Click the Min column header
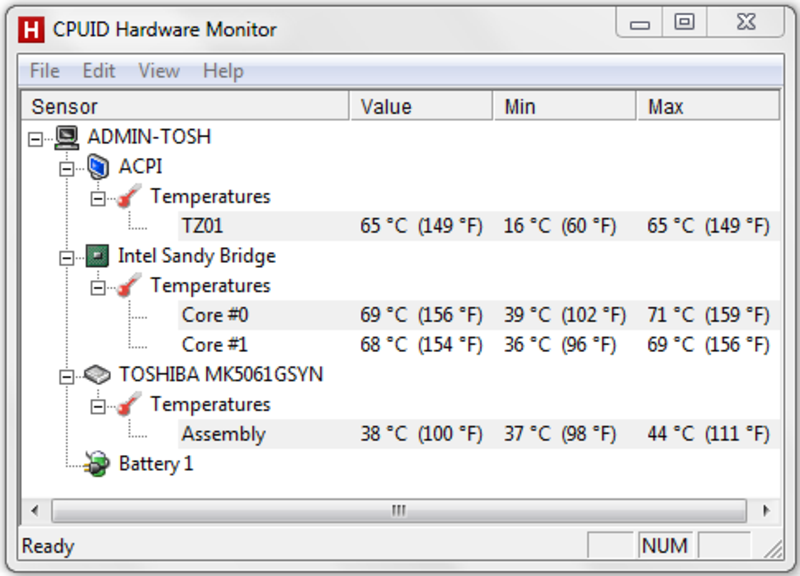The height and width of the screenshot is (576, 800). coord(565,106)
